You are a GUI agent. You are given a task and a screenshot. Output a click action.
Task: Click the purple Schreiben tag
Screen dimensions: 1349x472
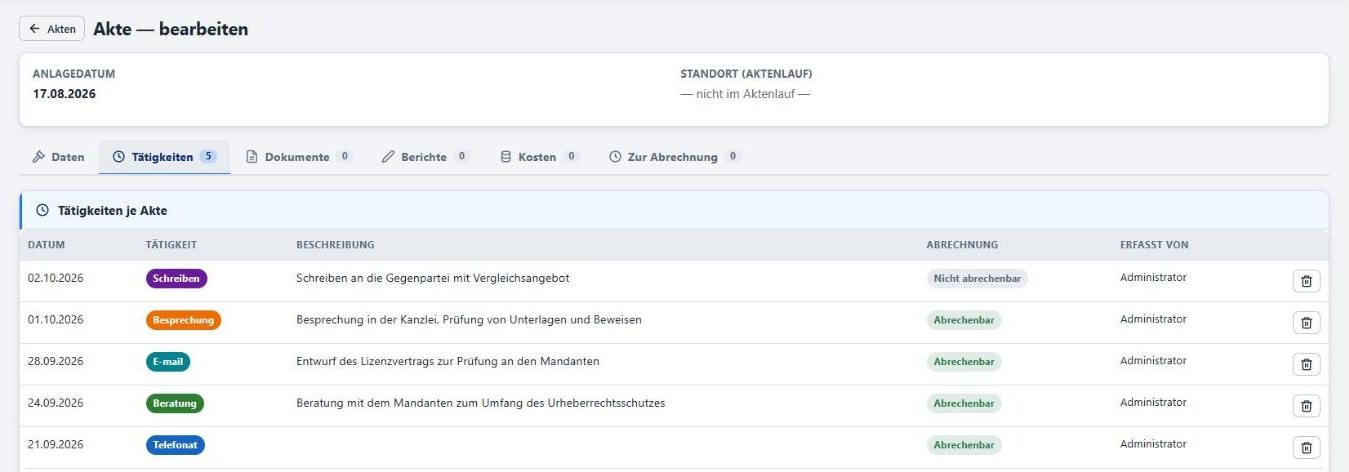click(177, 278)
